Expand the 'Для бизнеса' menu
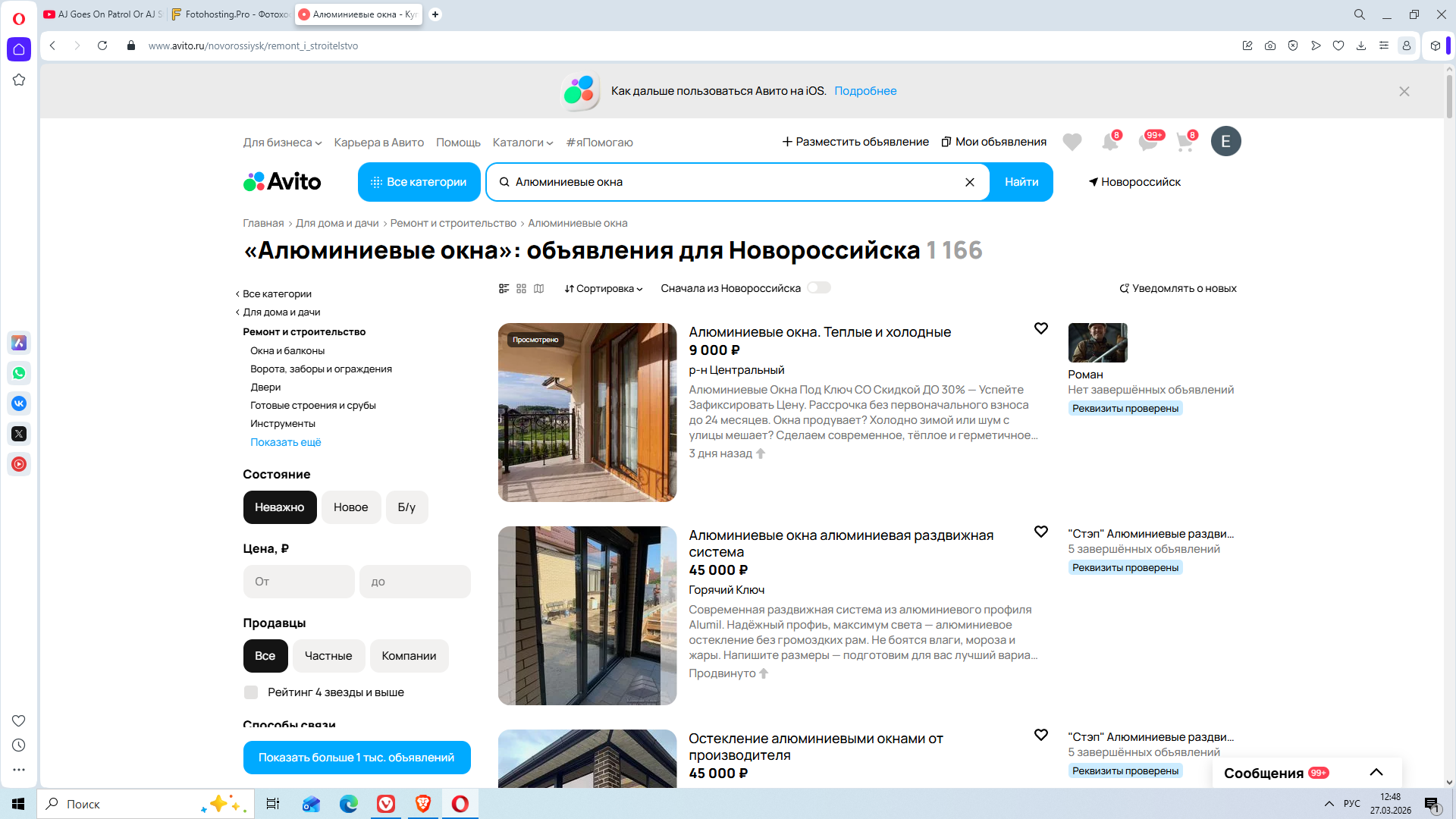Viewport: 1456px width, 819px height. tap(282, 143)
